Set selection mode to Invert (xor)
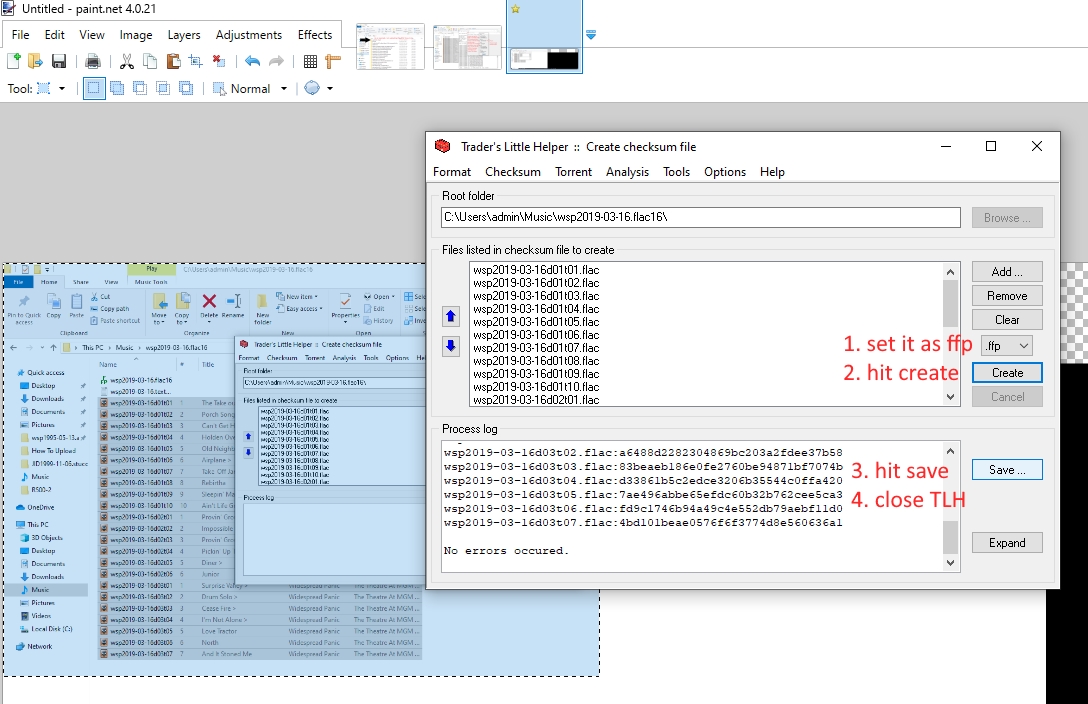Image resolution: width=1088 pixels, height=704 pixels. coord(186,89)
